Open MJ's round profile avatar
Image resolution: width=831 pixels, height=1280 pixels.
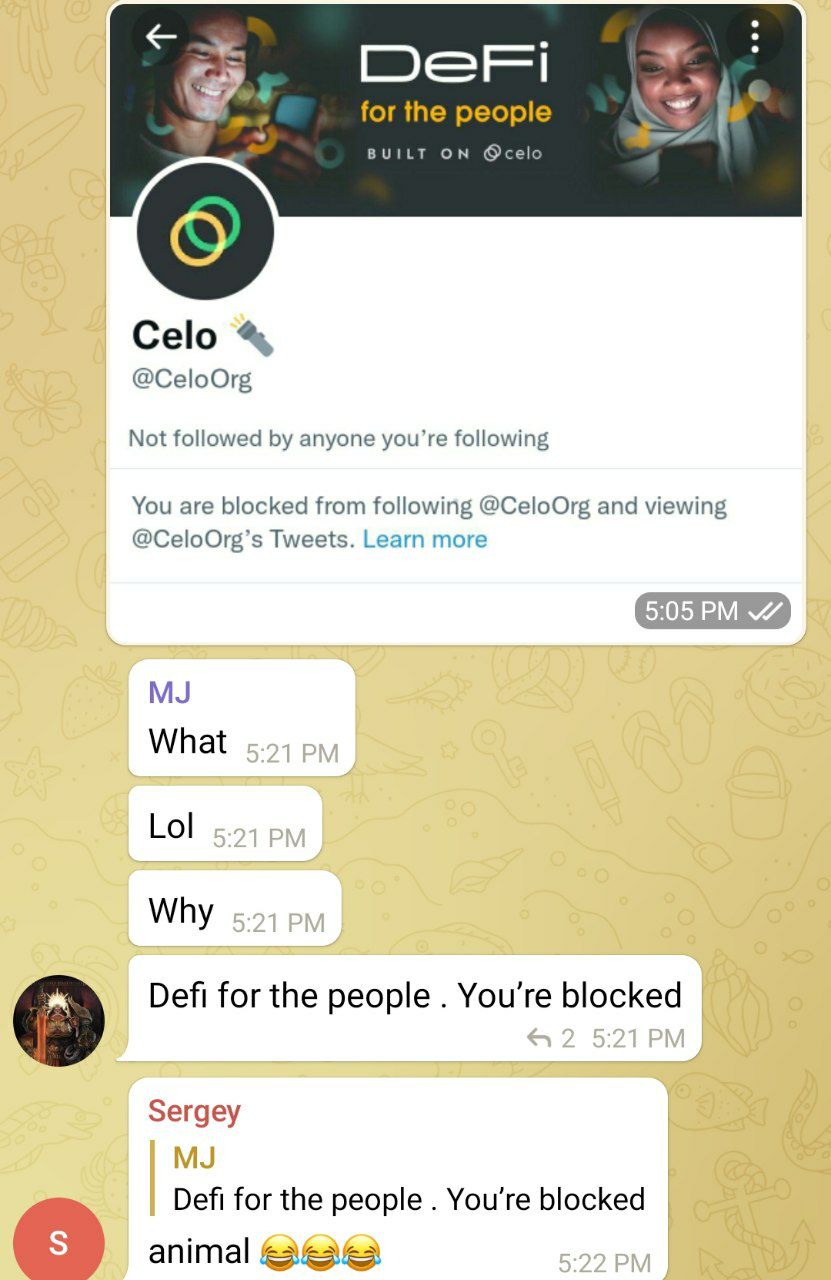[x=59, y=1021]
